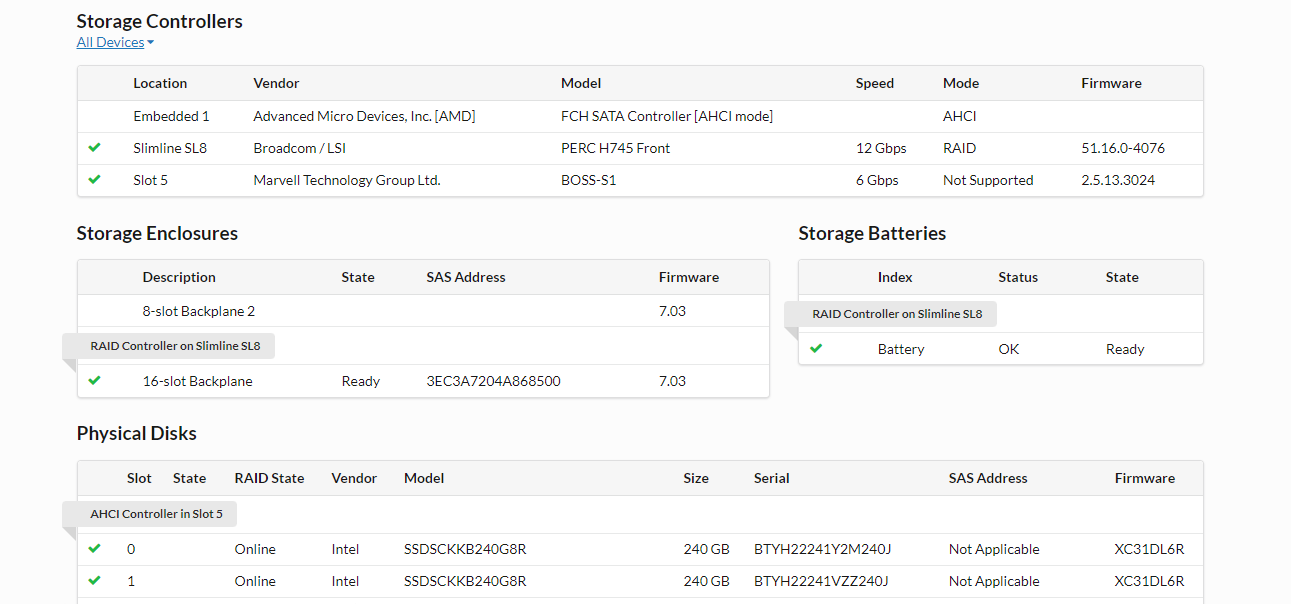Click green checkmark for physical disk slot 1
The width and height of the screenshot is (1291, 604).
[94, 581]
